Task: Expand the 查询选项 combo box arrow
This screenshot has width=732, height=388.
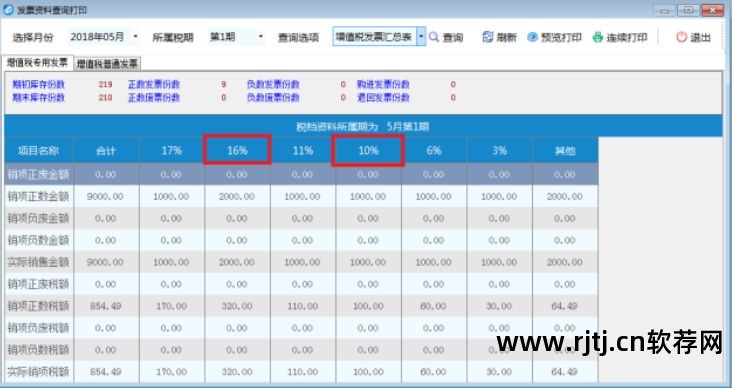Action: [421, 36]
